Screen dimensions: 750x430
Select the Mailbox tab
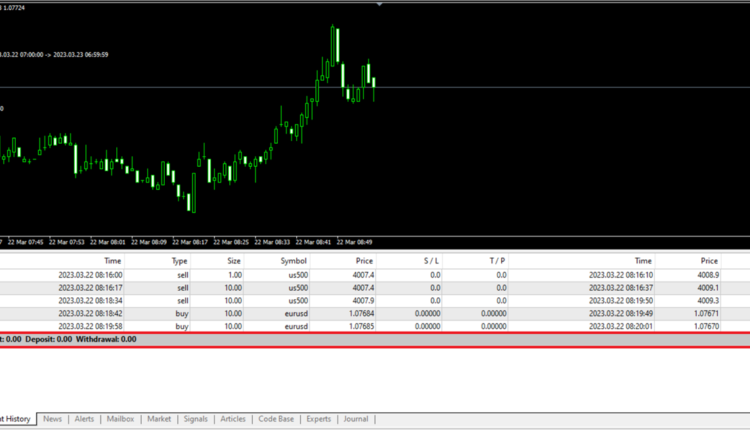(x=121, y=419)
